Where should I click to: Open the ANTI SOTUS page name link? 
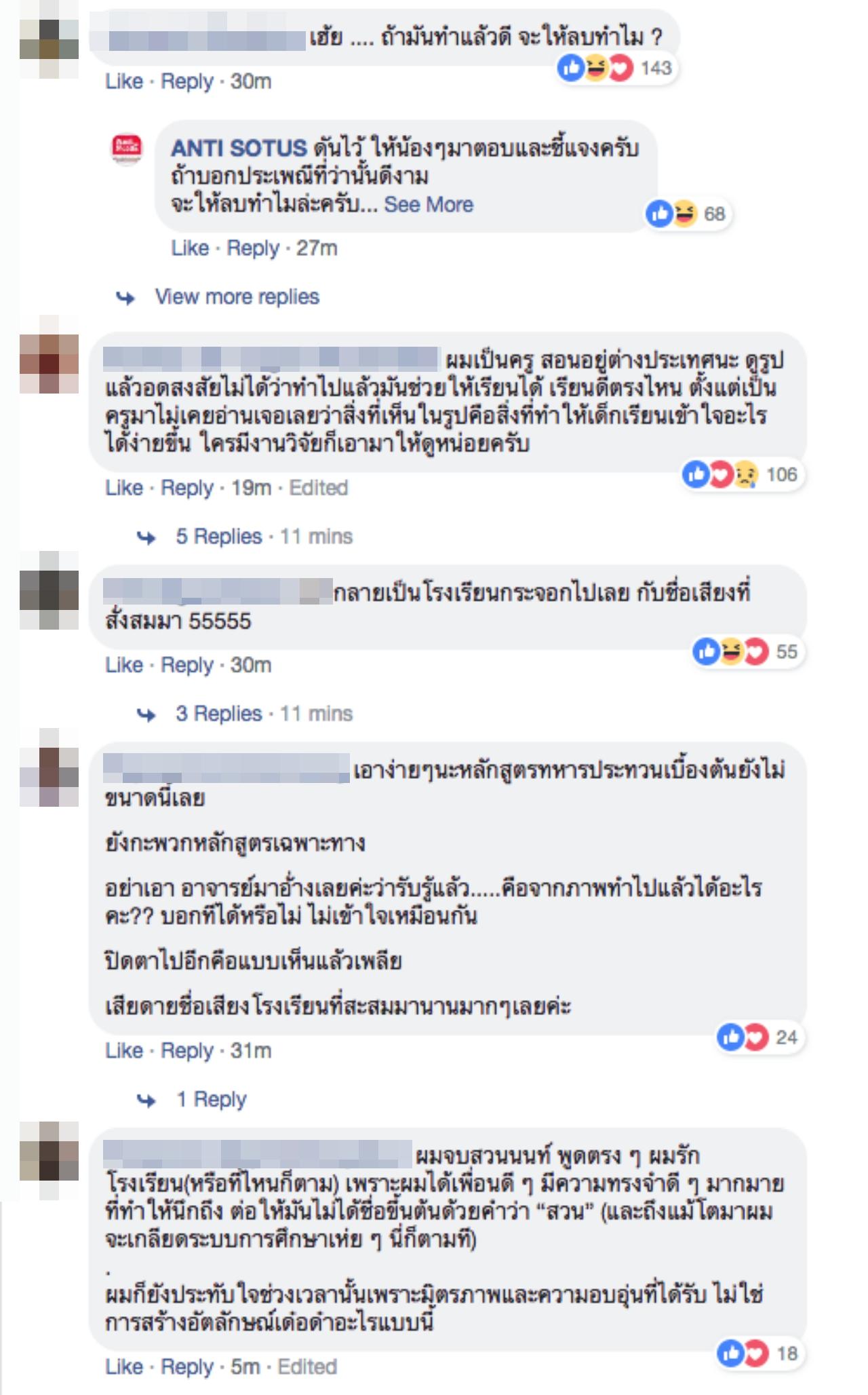pyautogui.click(x=239, y=148)
